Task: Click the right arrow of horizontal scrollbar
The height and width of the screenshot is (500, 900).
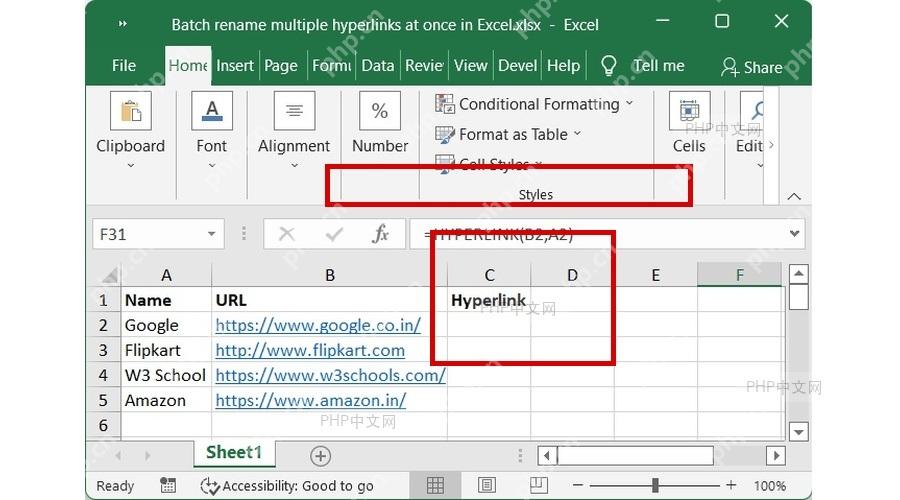Action: (x=776, y=456)
